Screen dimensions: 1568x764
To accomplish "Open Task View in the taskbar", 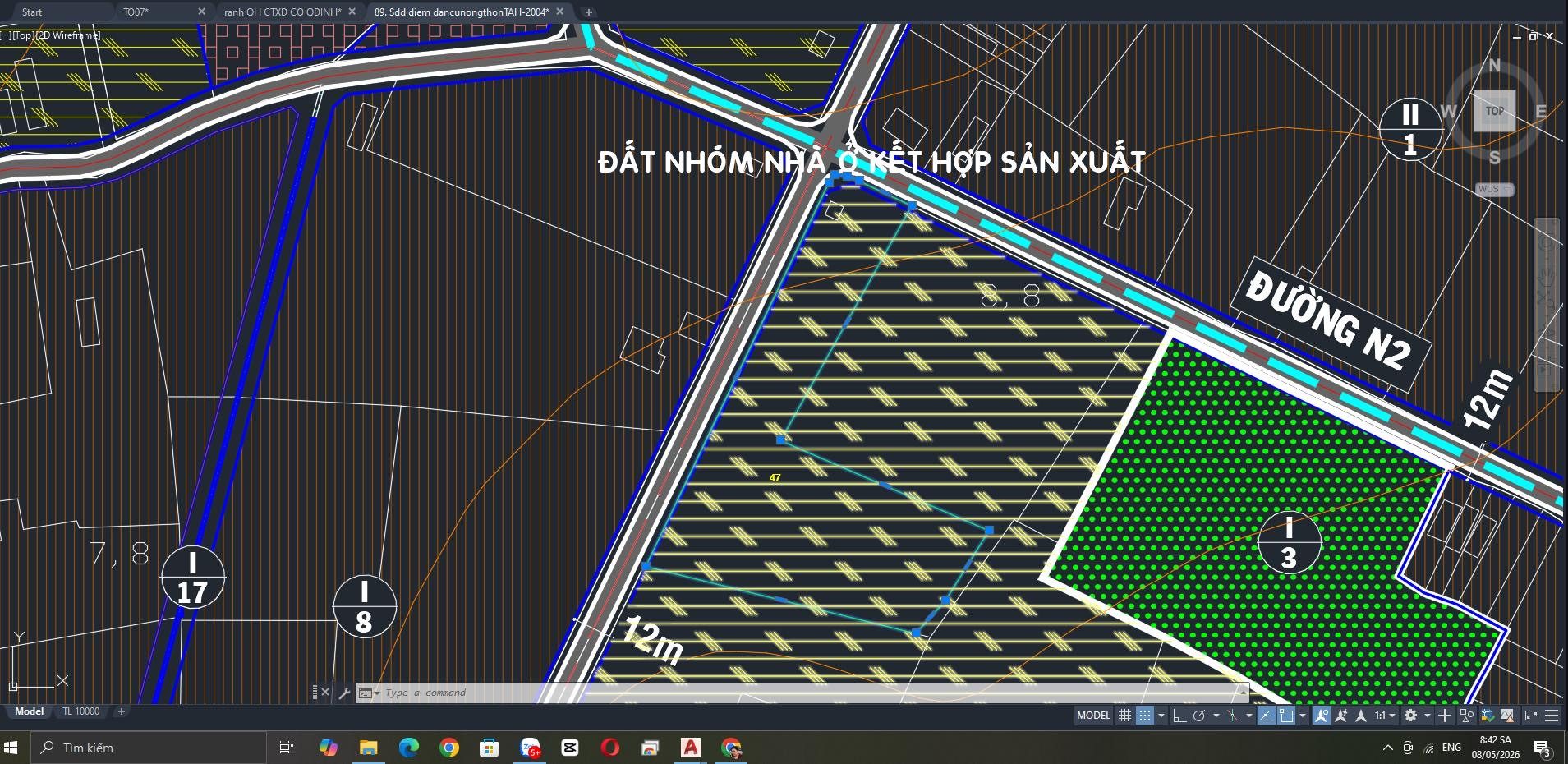I will (x=286, y=748).
